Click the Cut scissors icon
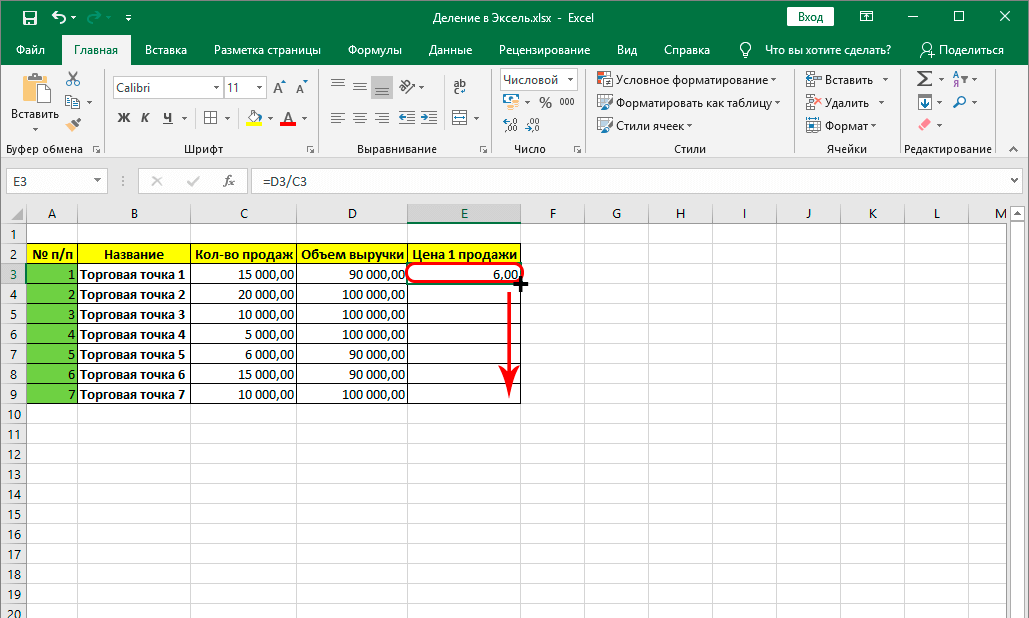The image size is (1029, 618). (x=73, y=79)
